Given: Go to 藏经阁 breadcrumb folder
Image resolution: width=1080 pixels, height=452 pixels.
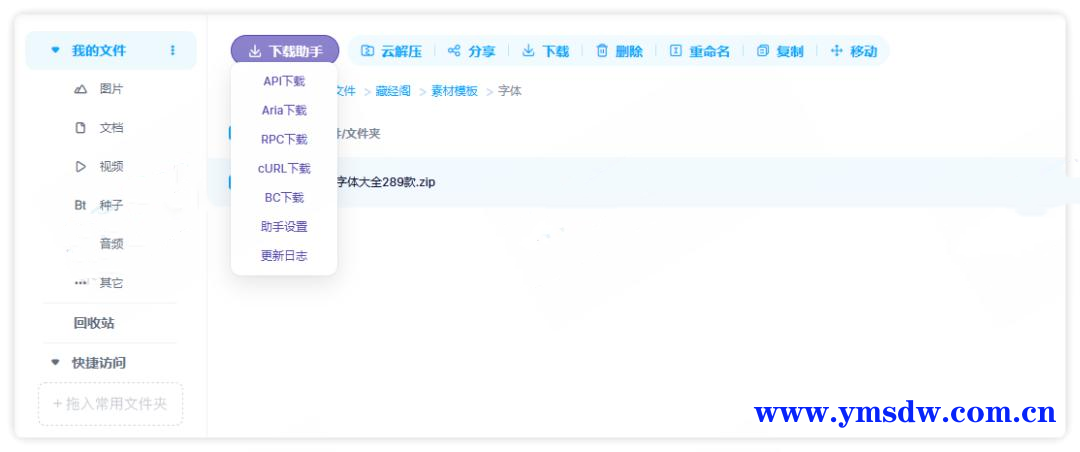Looking at the screenshot, I should tap(393, 91).
